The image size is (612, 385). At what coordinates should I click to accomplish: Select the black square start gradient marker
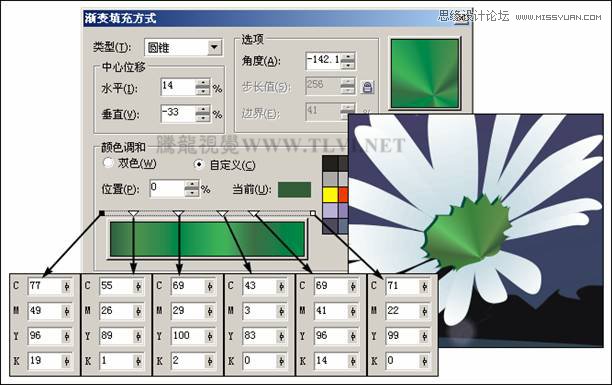102,213
